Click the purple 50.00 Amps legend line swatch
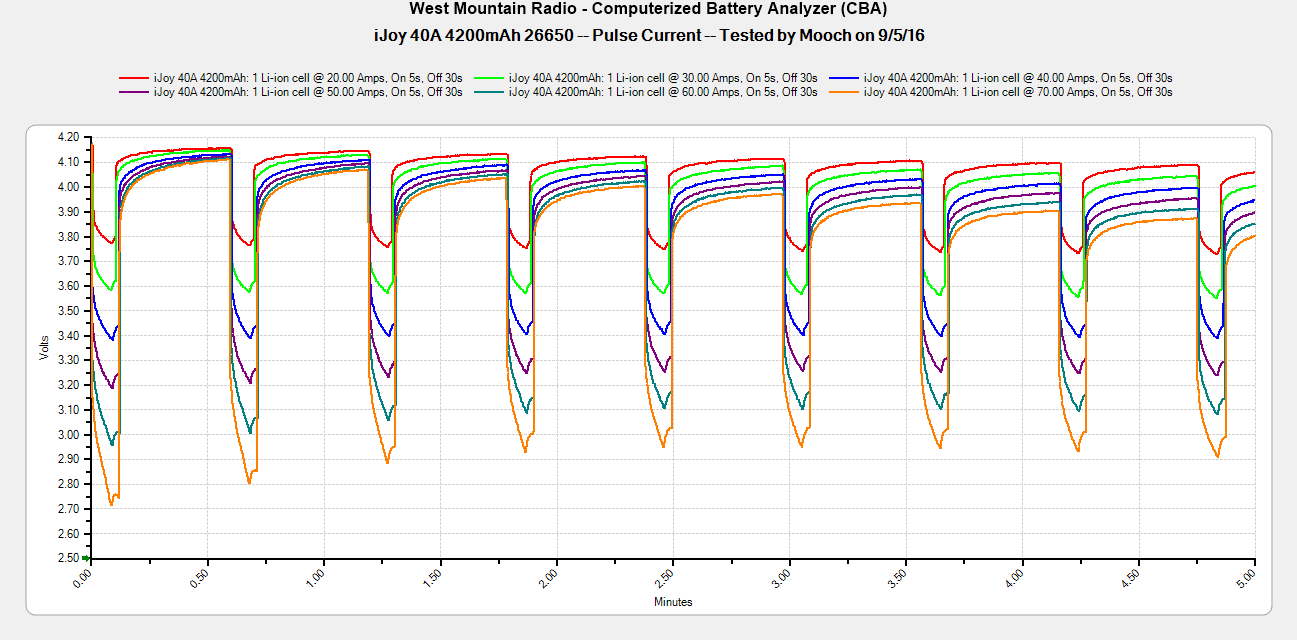This screenshot has width=1297, height=640. coord(134,92)
